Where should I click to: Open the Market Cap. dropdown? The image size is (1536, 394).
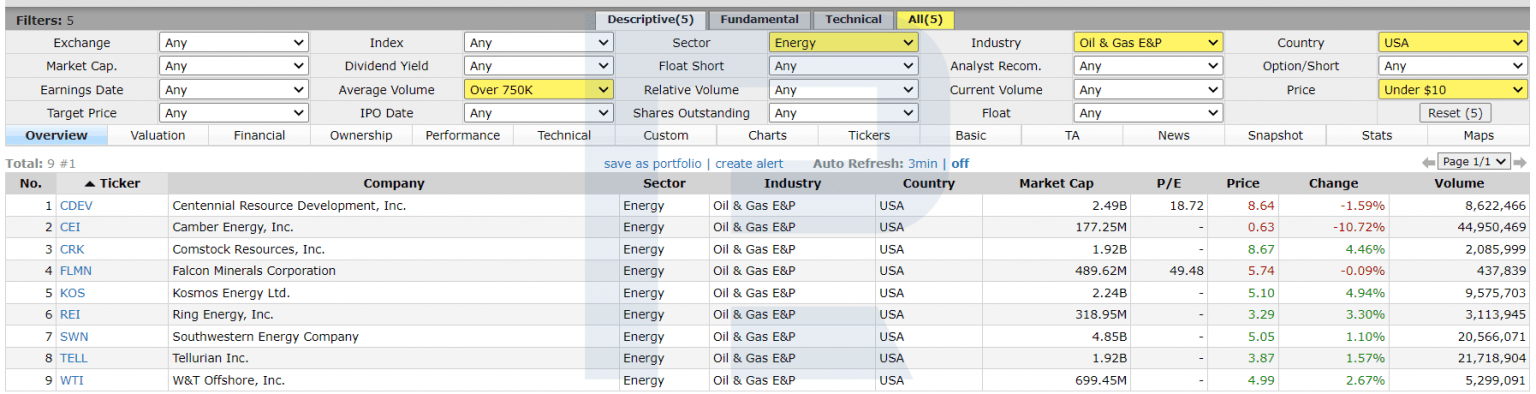point(234,66)
